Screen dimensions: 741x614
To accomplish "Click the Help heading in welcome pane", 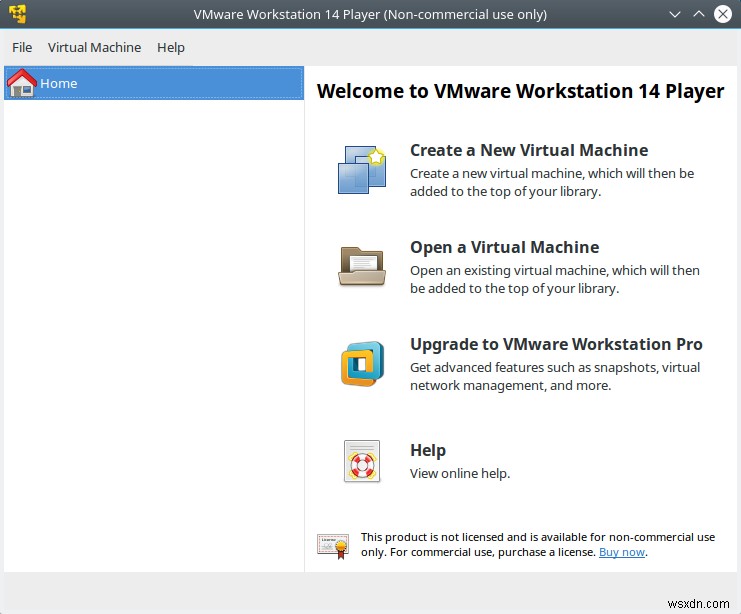I will 428,450.
